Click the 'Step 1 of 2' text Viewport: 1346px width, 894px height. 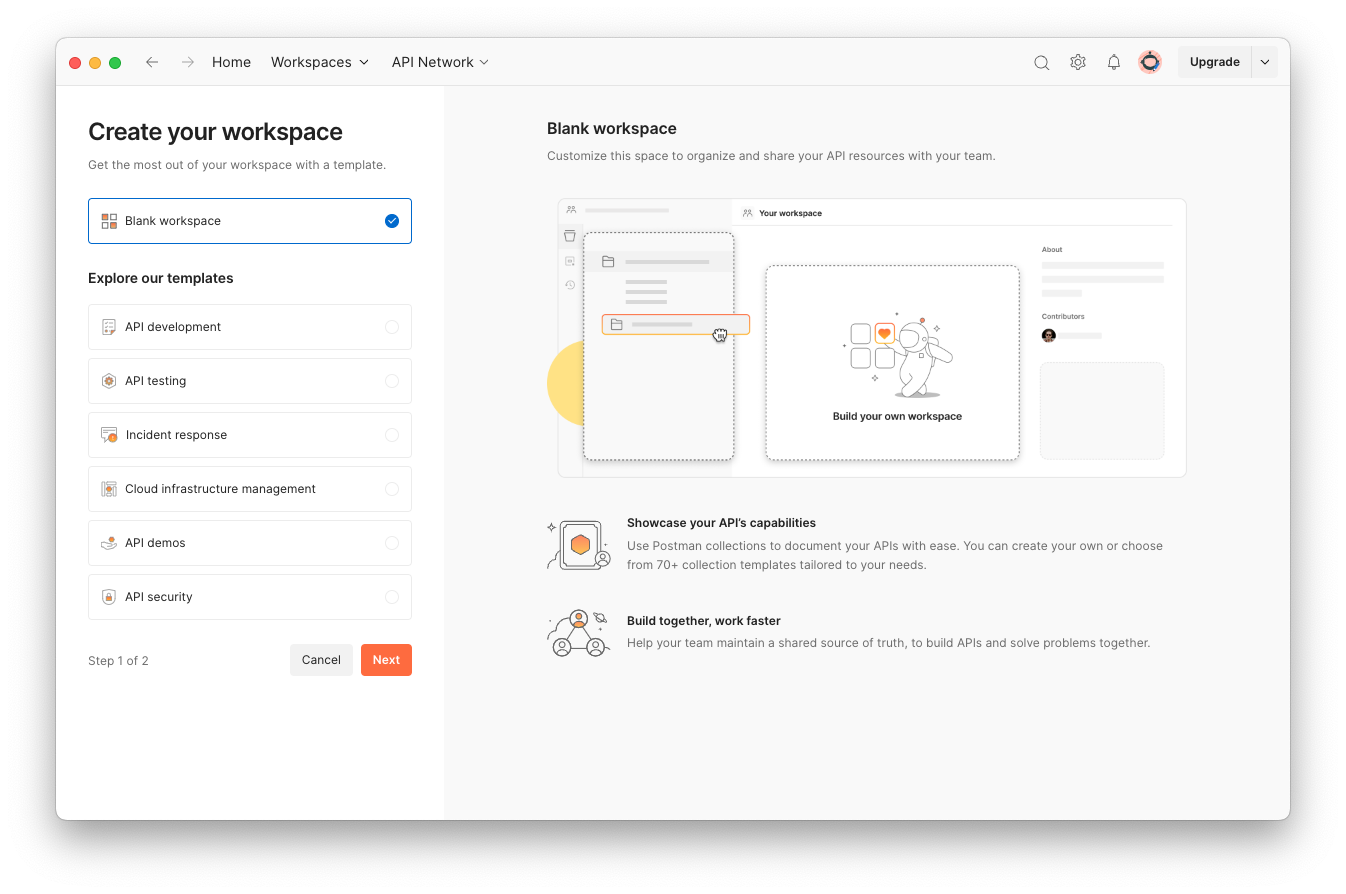(118, 661)
